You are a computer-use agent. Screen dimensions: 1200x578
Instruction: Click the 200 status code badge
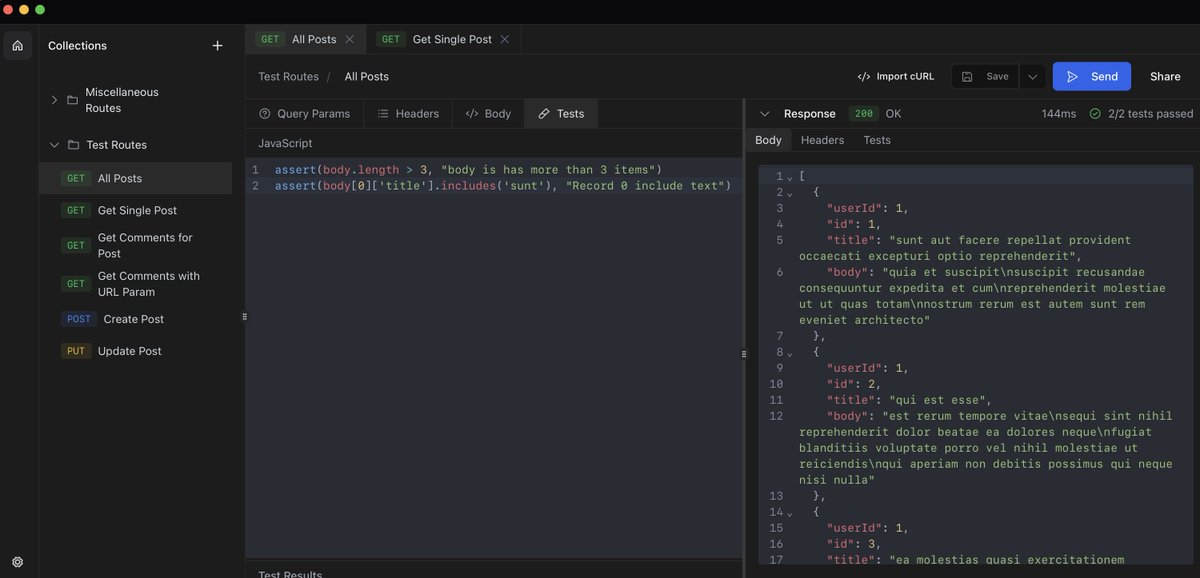click(x=863, y=114)
